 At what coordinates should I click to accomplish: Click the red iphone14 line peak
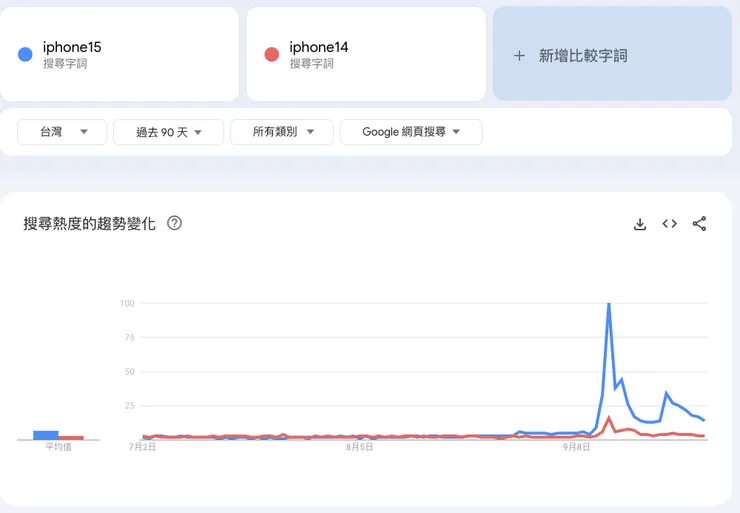click(x=609, y=417)
